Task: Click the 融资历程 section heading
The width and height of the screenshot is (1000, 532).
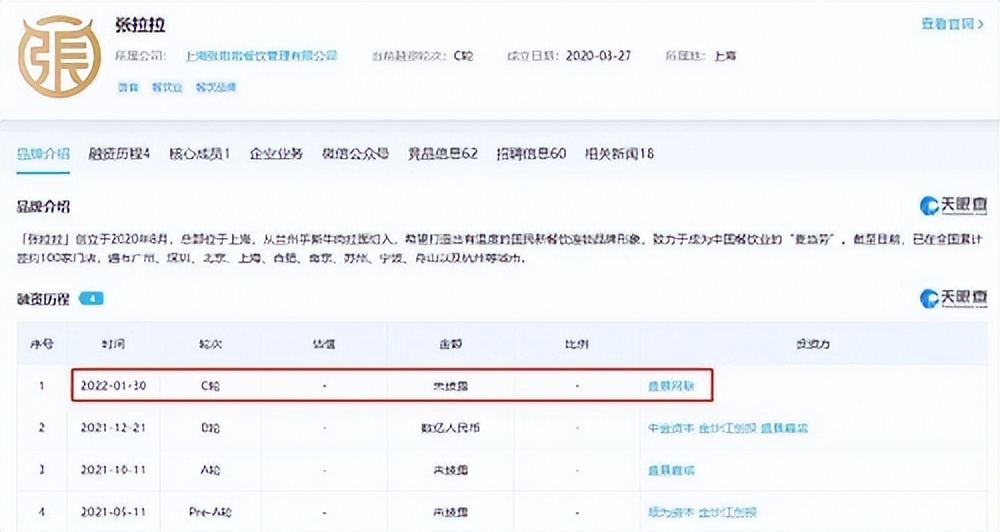Action: pos(43,299)
